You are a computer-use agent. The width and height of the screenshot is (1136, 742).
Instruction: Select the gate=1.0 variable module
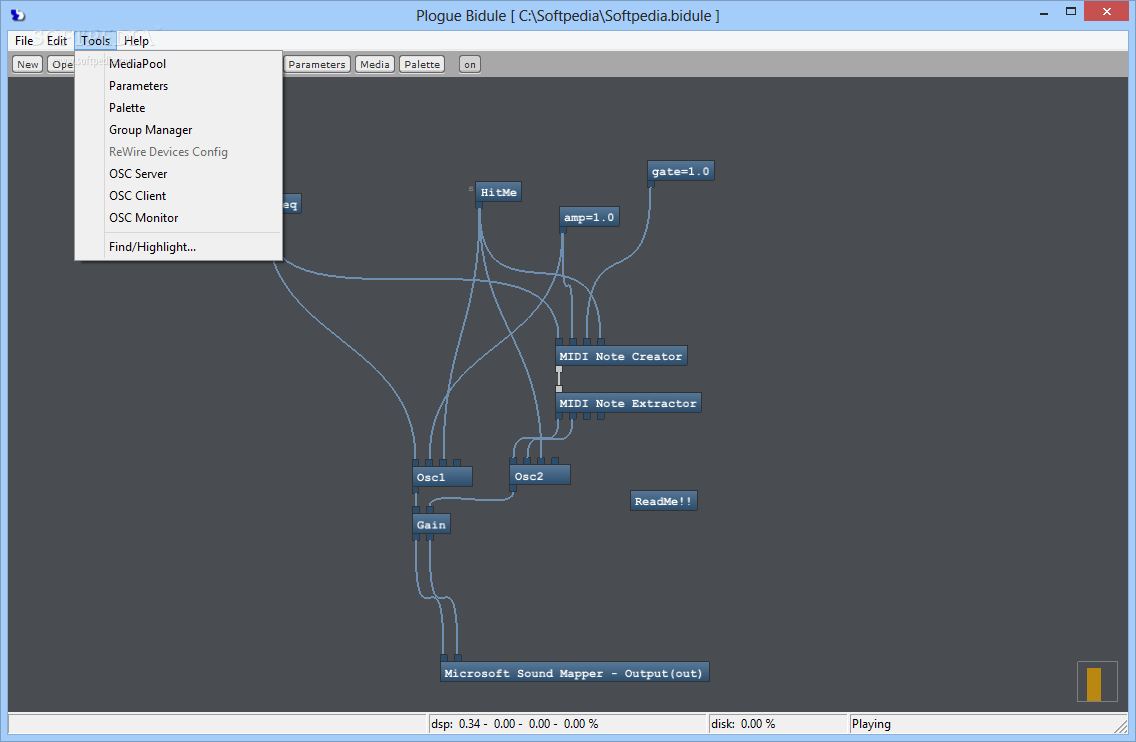(x=680, y=171)
